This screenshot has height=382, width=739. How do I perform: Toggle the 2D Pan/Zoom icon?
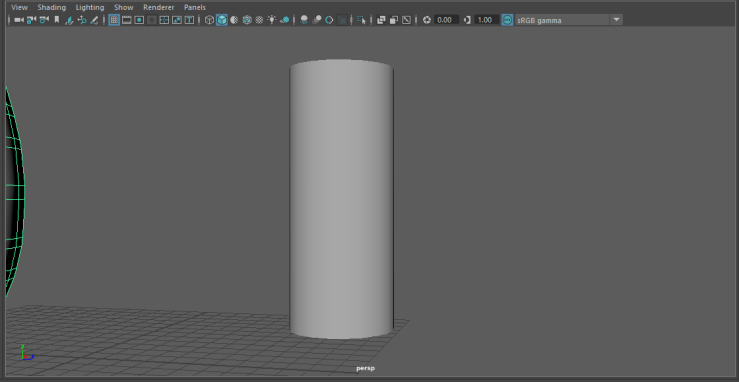pos(82,20)
